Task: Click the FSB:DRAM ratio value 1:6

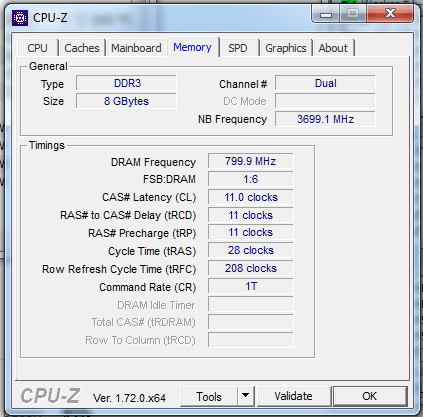Action: (251, 179)
